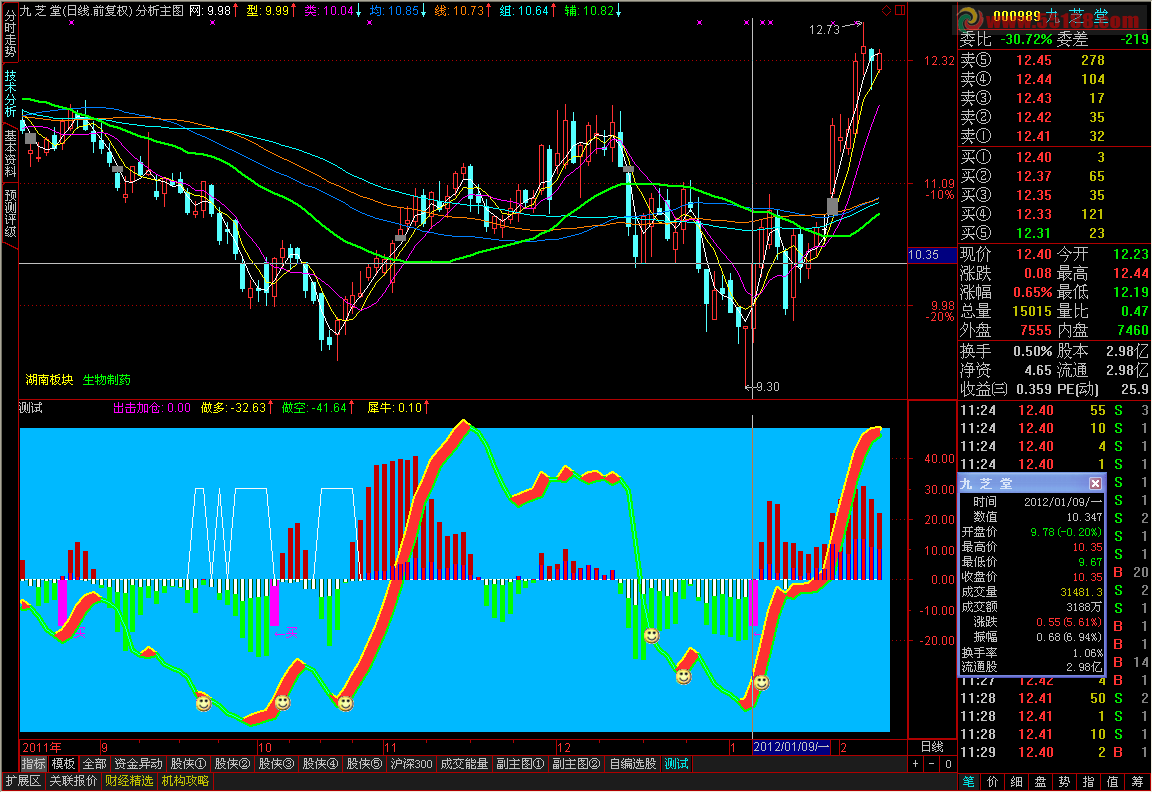Viewport: 1152px width, 793px height.
Task: Switch to 指 tab in right panel
Action: [1089, 782]
